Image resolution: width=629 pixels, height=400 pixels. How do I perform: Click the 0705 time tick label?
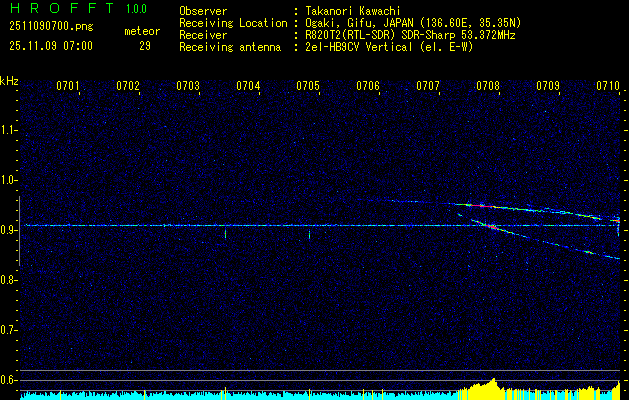click(308, 86)
